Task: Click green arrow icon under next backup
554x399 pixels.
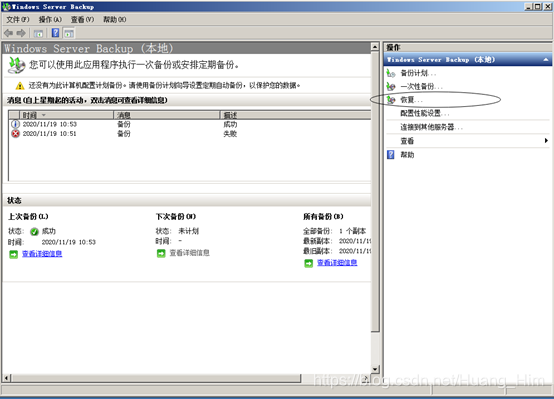Action: coord(161,253)
